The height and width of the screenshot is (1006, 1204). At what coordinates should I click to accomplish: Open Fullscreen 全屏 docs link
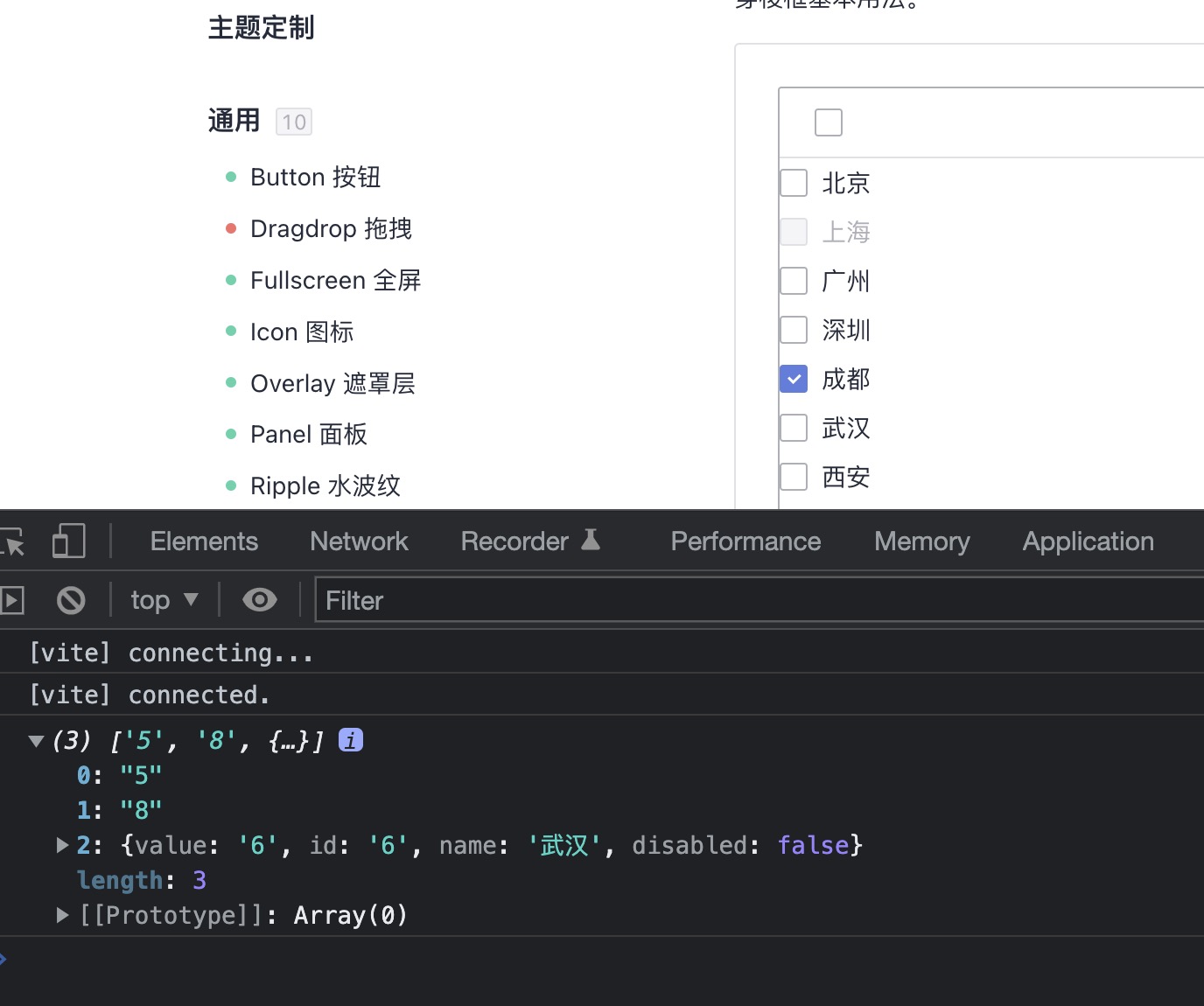(x=335, y=280)
